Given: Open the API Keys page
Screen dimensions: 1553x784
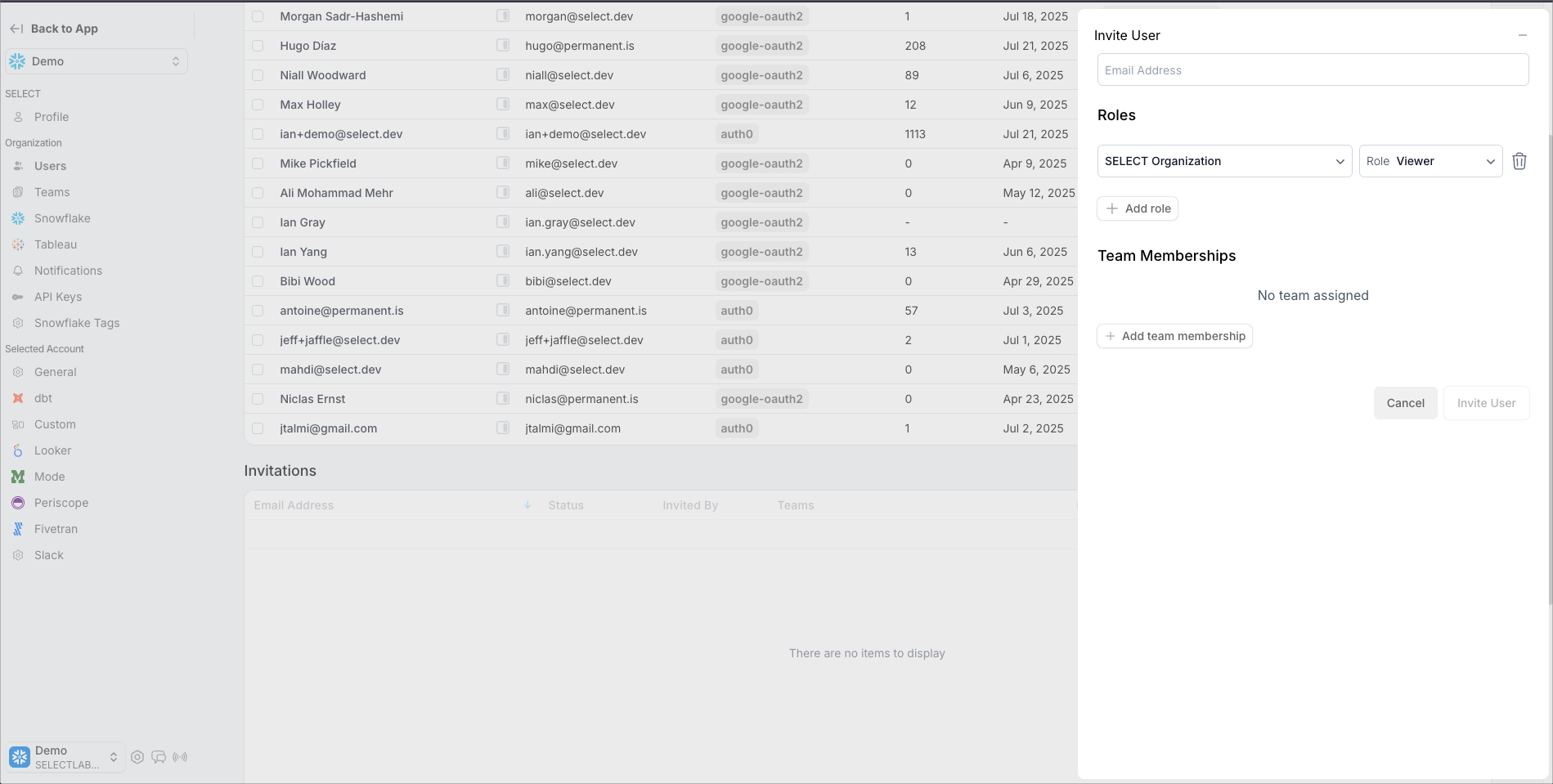Looking at the screenshot, I should tap(58, 297).
